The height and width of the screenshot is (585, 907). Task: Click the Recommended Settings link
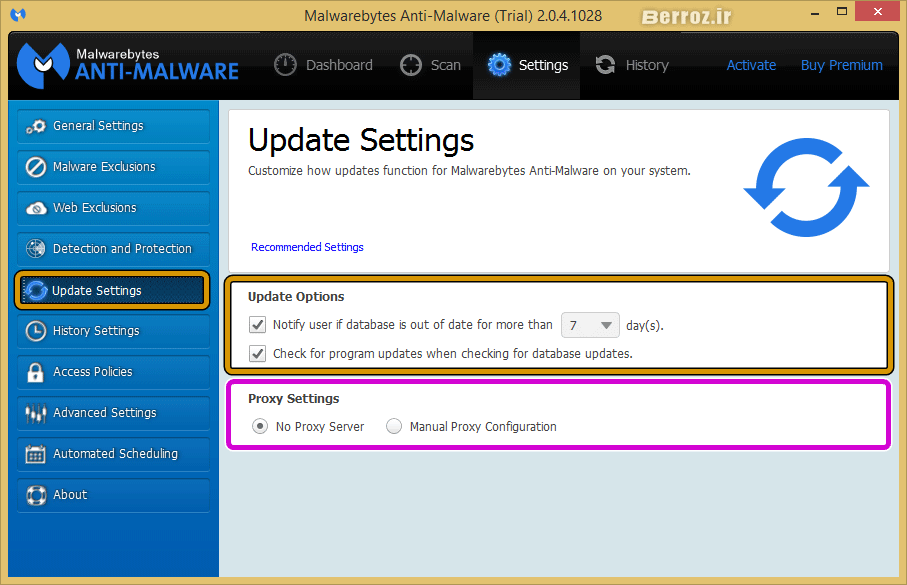coord(307,247)
